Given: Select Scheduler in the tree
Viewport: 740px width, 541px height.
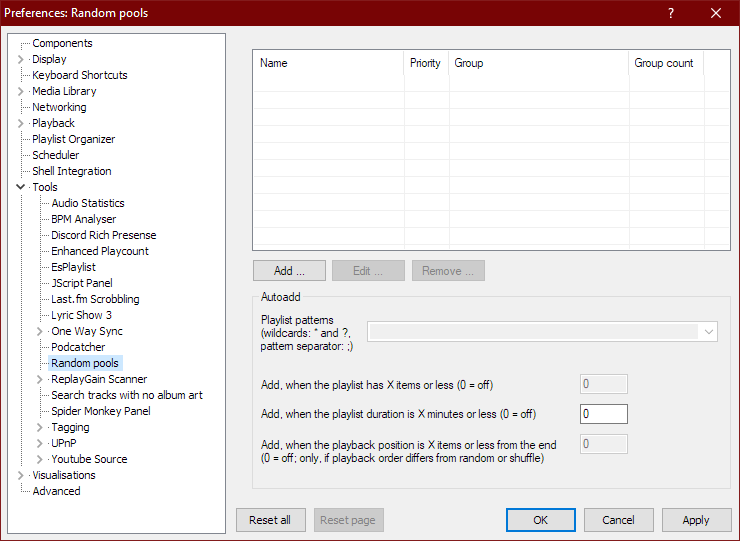Looking at the screenshot, I should click(x=56, y=155).
